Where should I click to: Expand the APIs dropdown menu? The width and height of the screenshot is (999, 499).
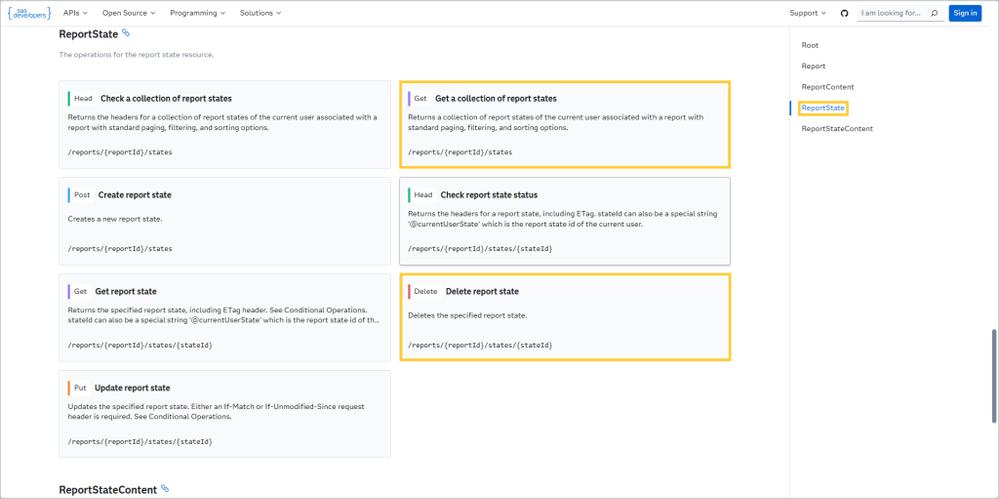click(x=75, y=13)
